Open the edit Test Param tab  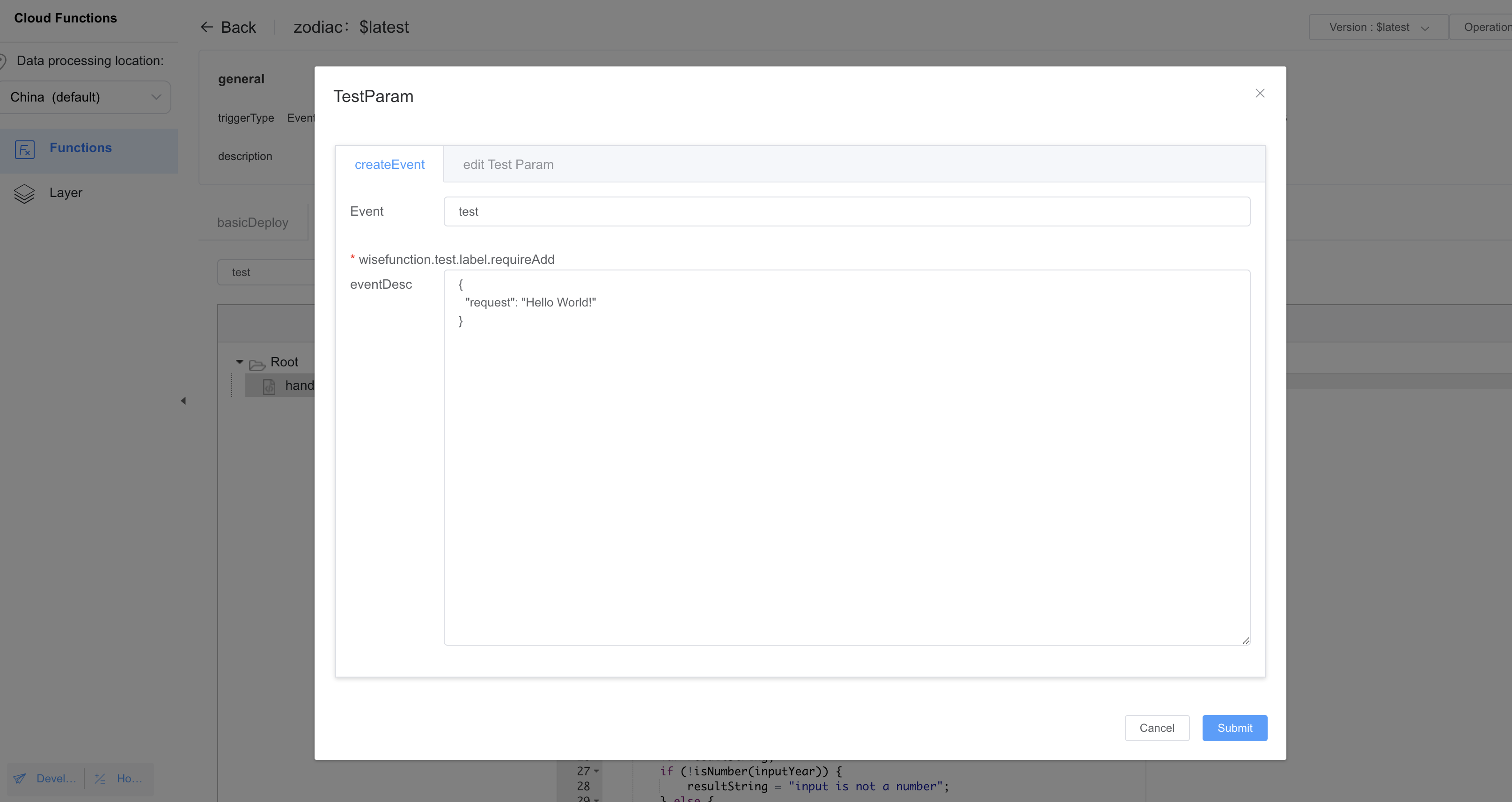point(508,164)
